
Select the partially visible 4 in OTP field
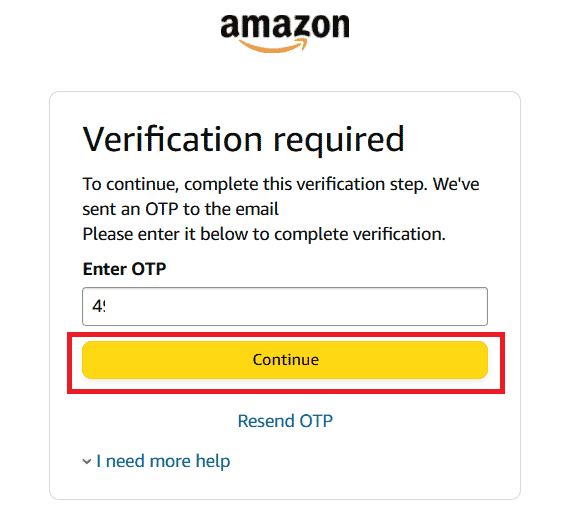(x=96, y=307)
